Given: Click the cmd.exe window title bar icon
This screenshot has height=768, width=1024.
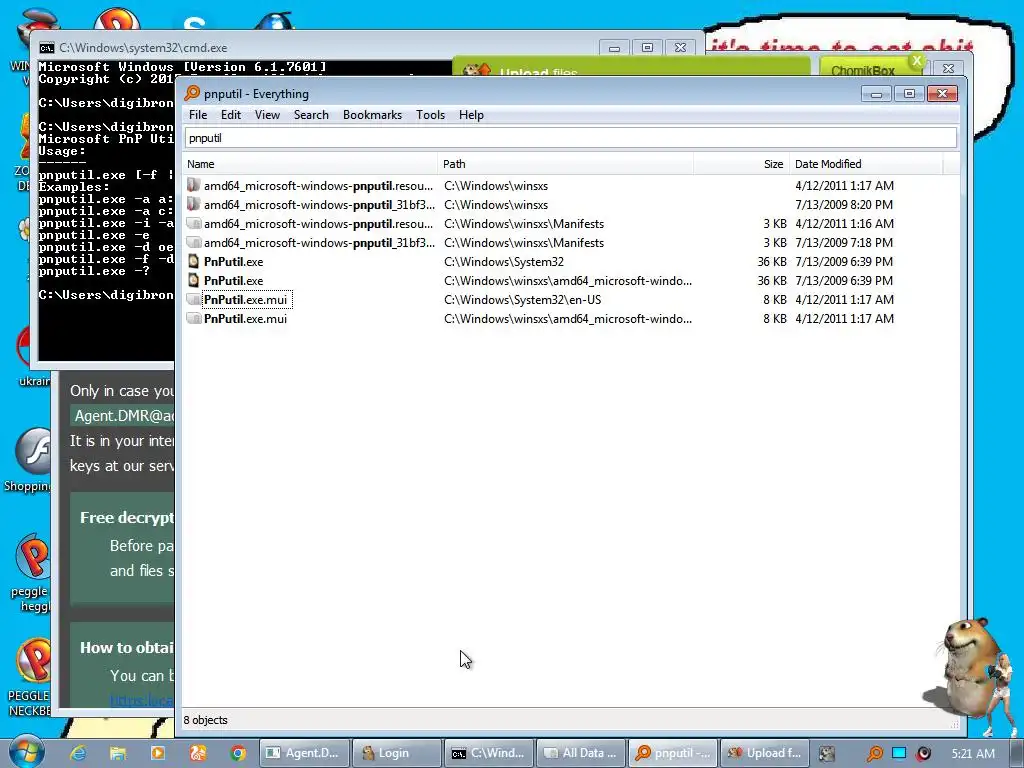Looking at the screenshot, I should coord(46,48).
